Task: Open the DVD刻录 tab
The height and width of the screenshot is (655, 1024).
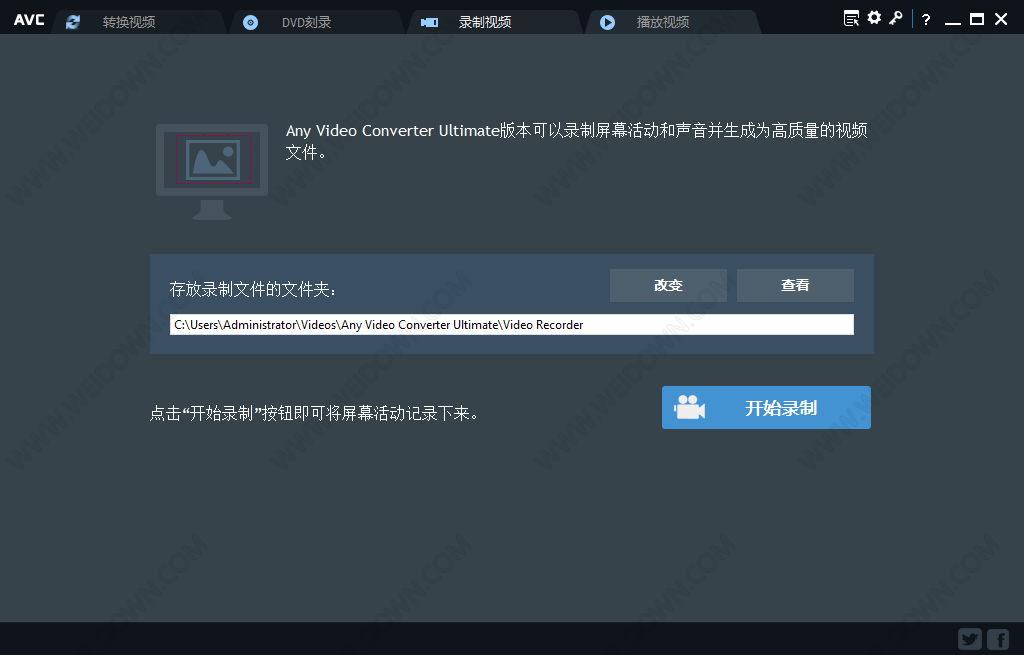Action: tap(317, 22)
